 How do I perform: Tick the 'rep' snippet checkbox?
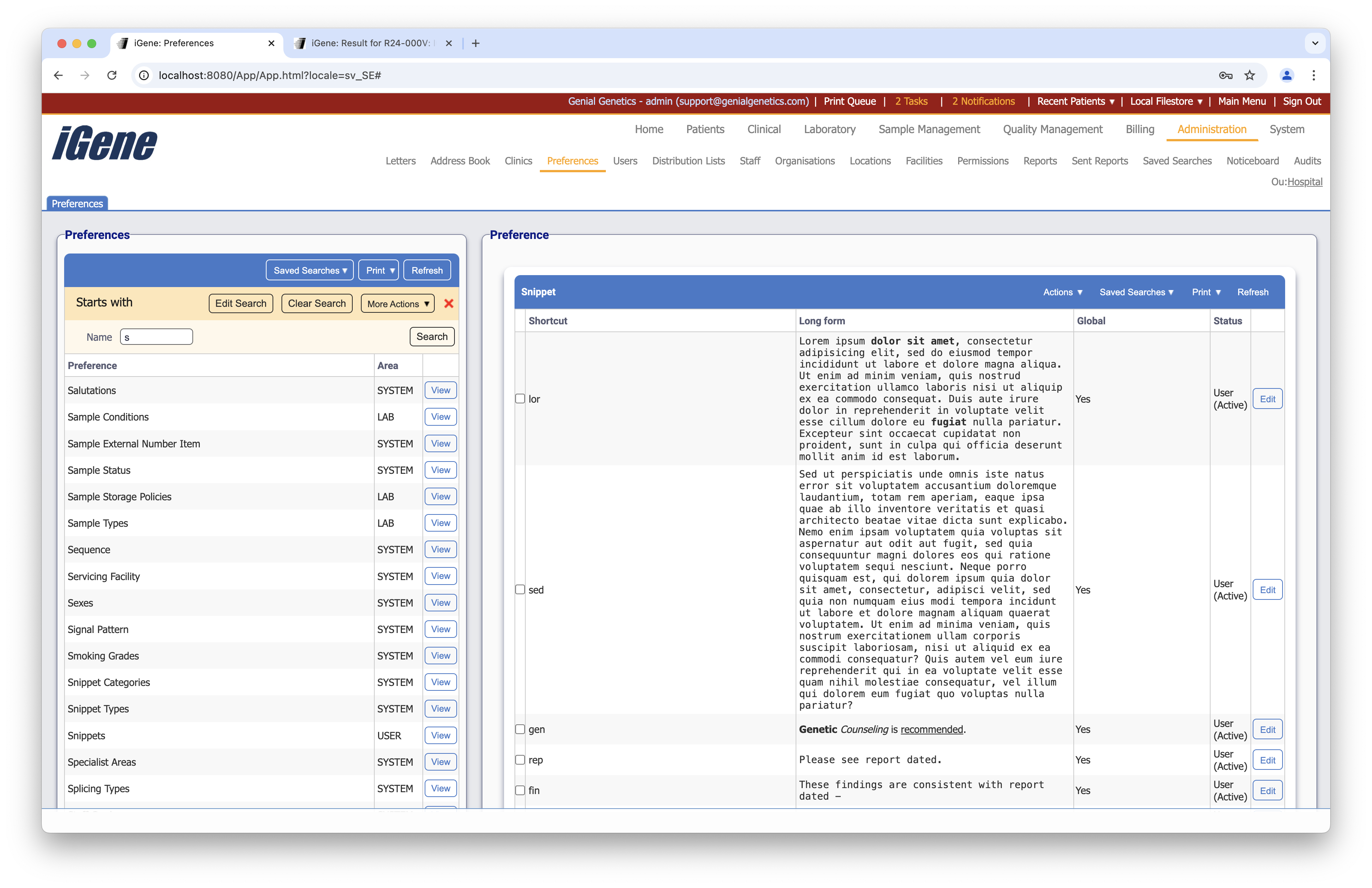[520, 759]
